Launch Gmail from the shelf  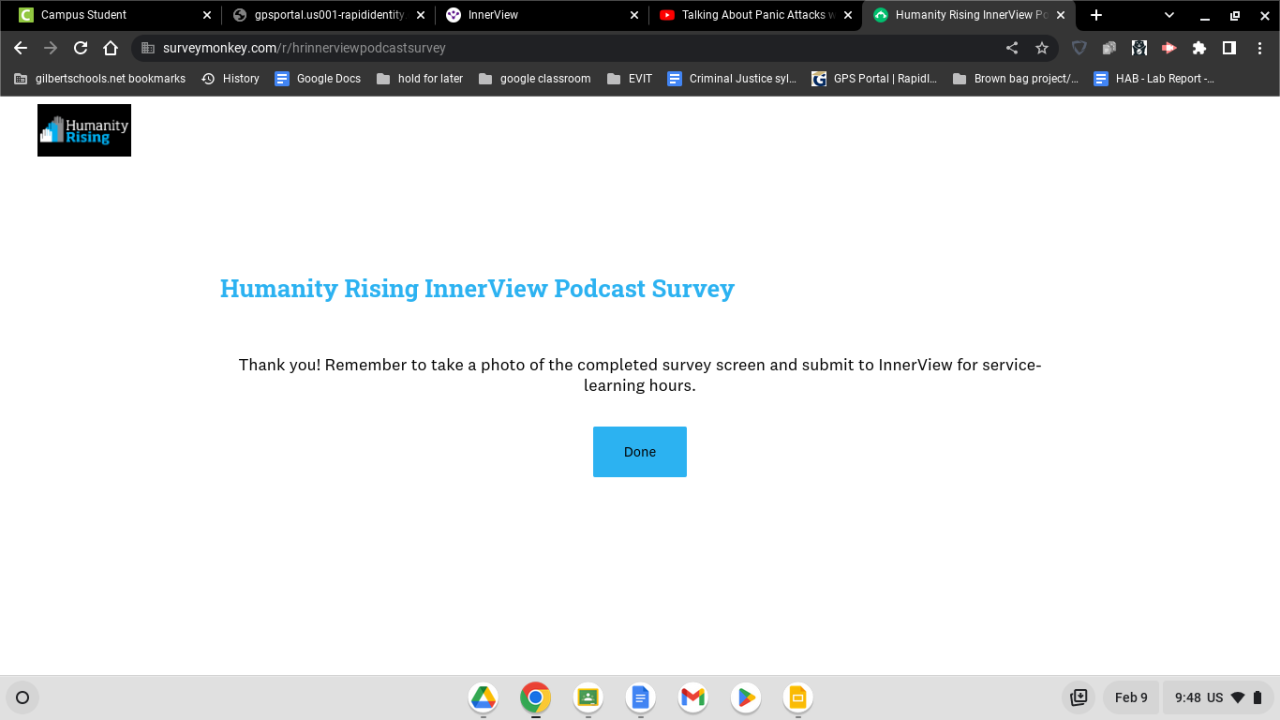click(x=693, y=698)
